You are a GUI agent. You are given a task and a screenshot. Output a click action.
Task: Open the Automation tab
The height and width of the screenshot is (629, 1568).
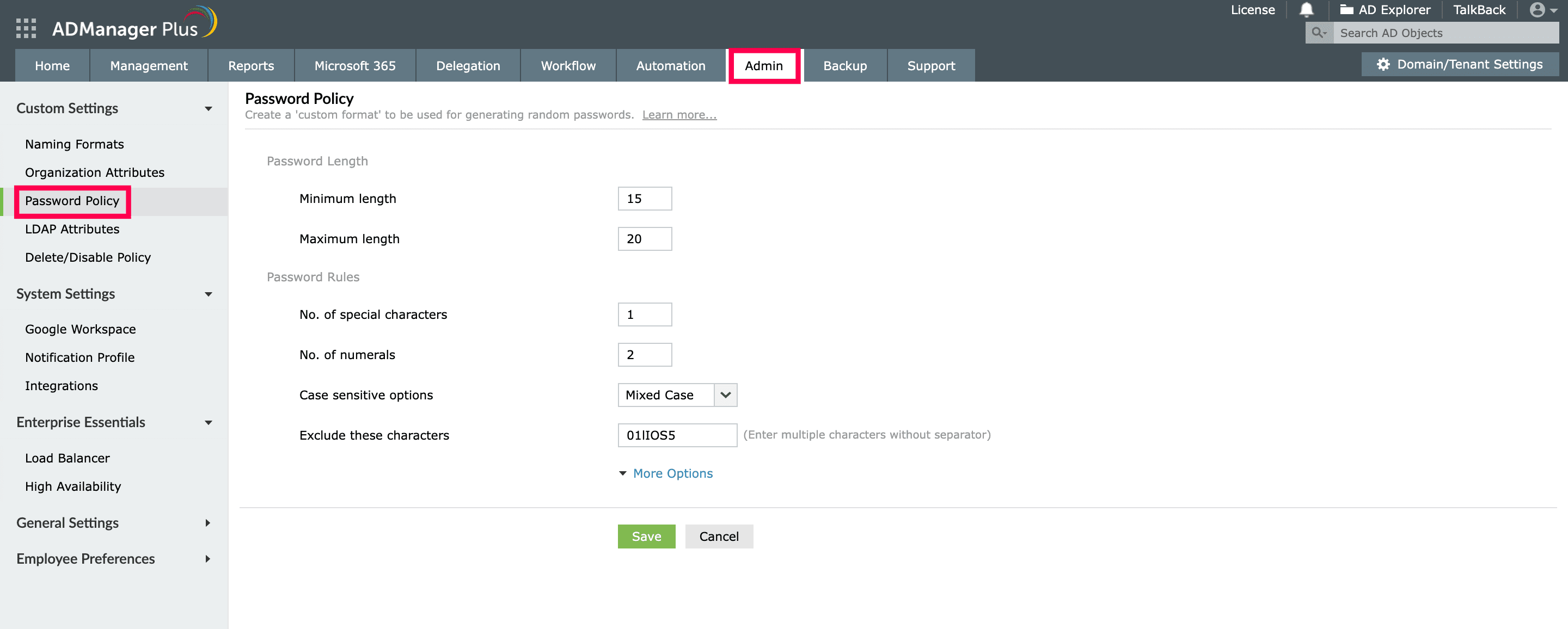(670, 66)
